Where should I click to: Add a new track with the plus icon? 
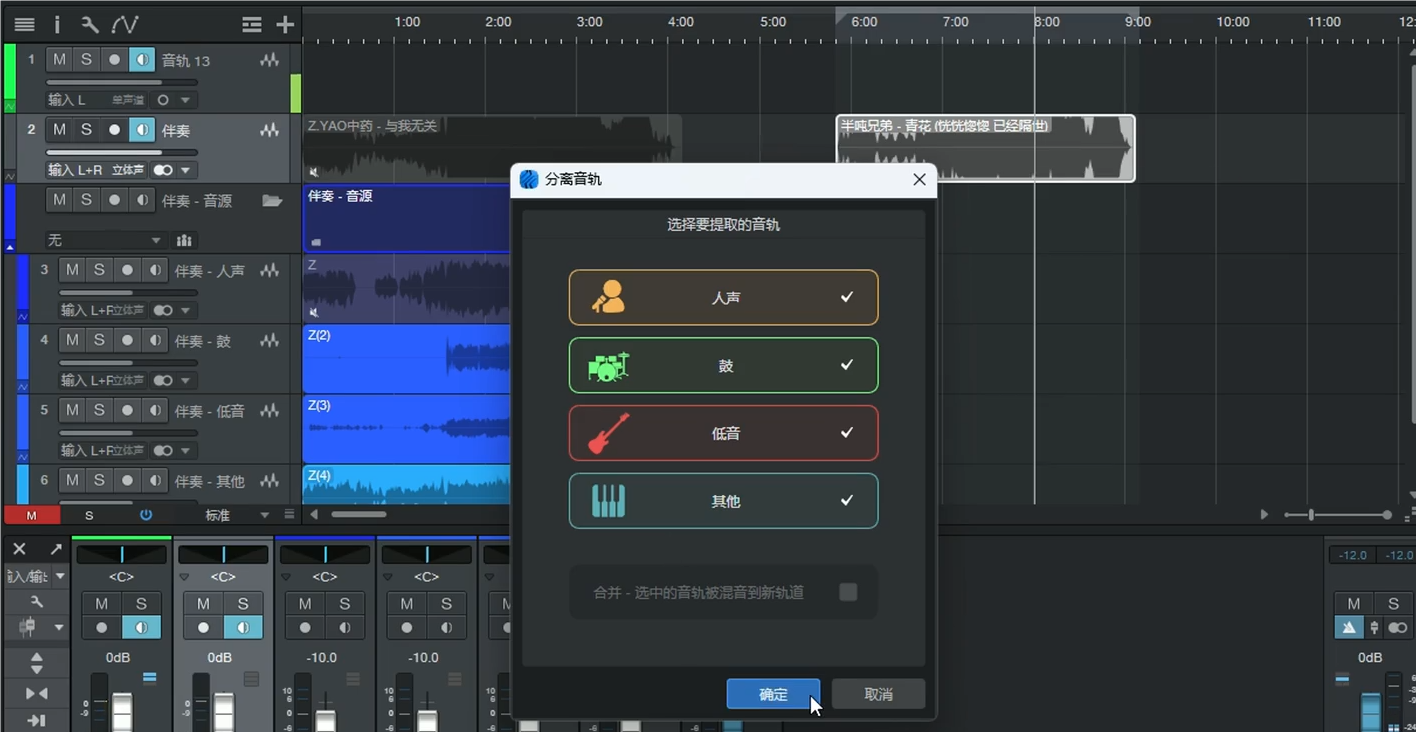286,24
